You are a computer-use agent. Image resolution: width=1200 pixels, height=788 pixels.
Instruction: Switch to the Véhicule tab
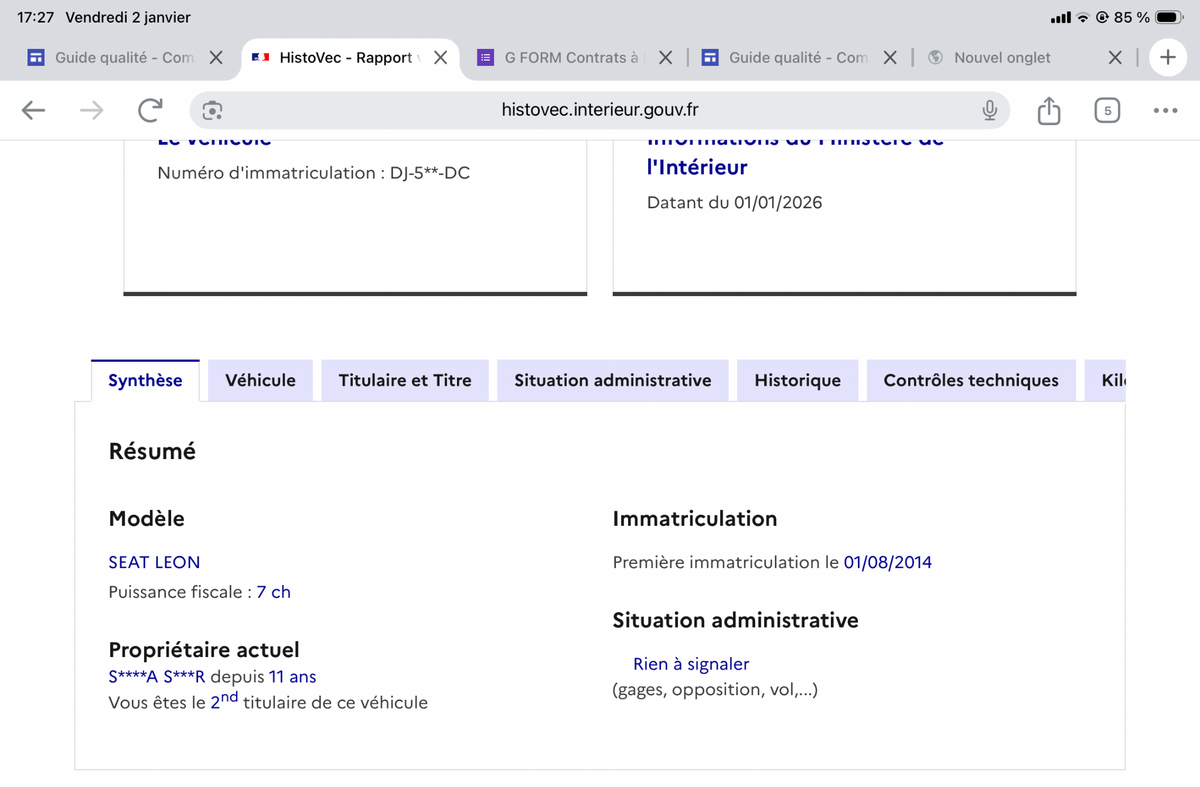[260, 381]
